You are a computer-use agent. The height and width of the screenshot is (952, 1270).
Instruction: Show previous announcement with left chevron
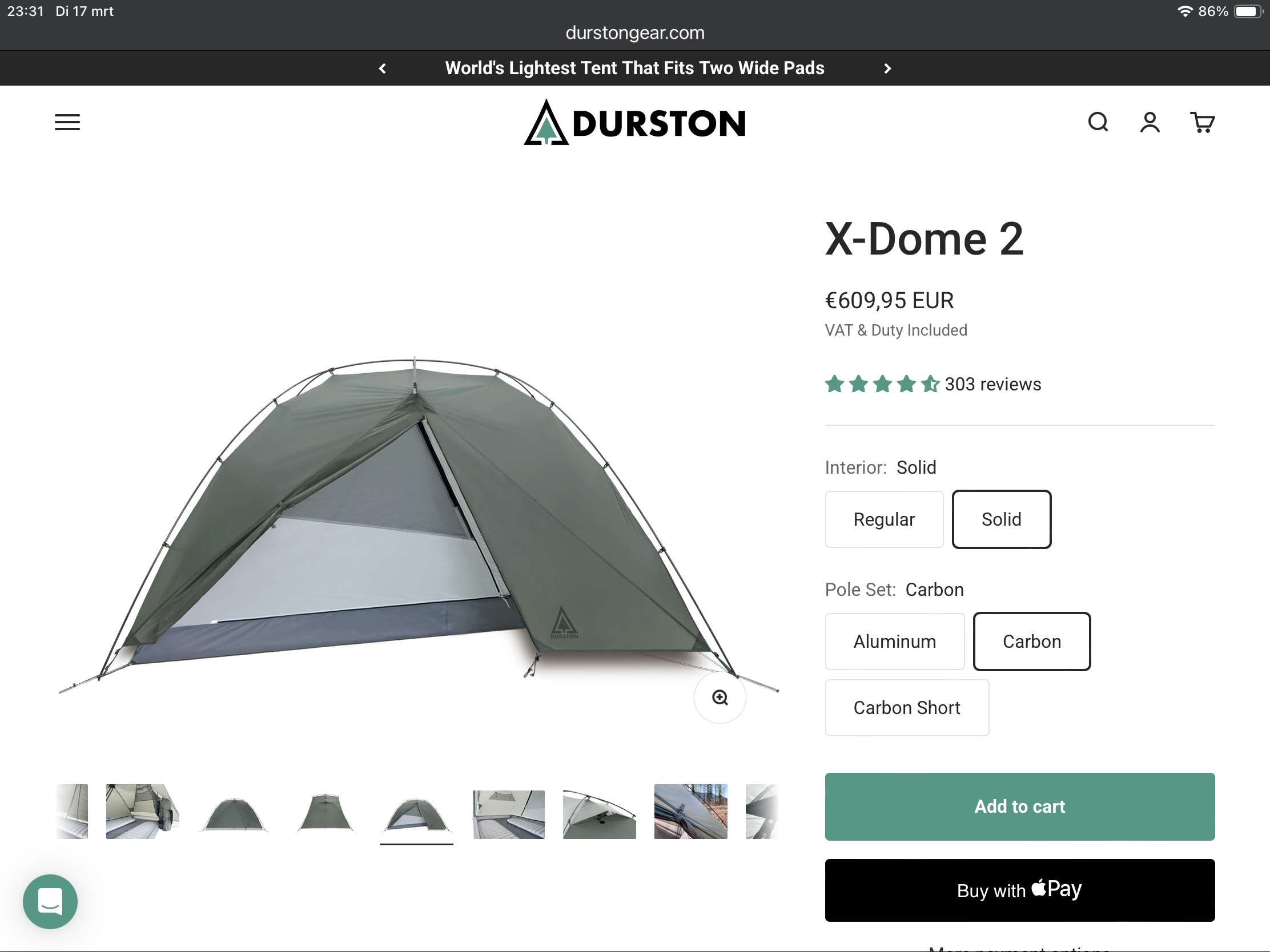[383, 68]
